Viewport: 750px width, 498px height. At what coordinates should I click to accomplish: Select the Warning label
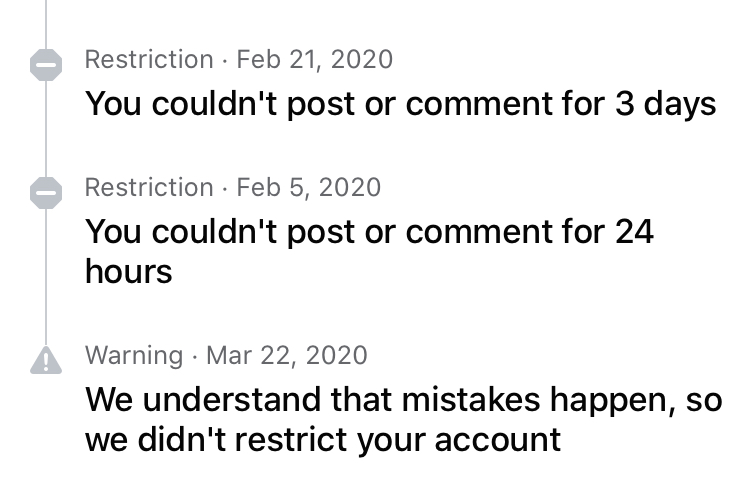tap(134, 355)
